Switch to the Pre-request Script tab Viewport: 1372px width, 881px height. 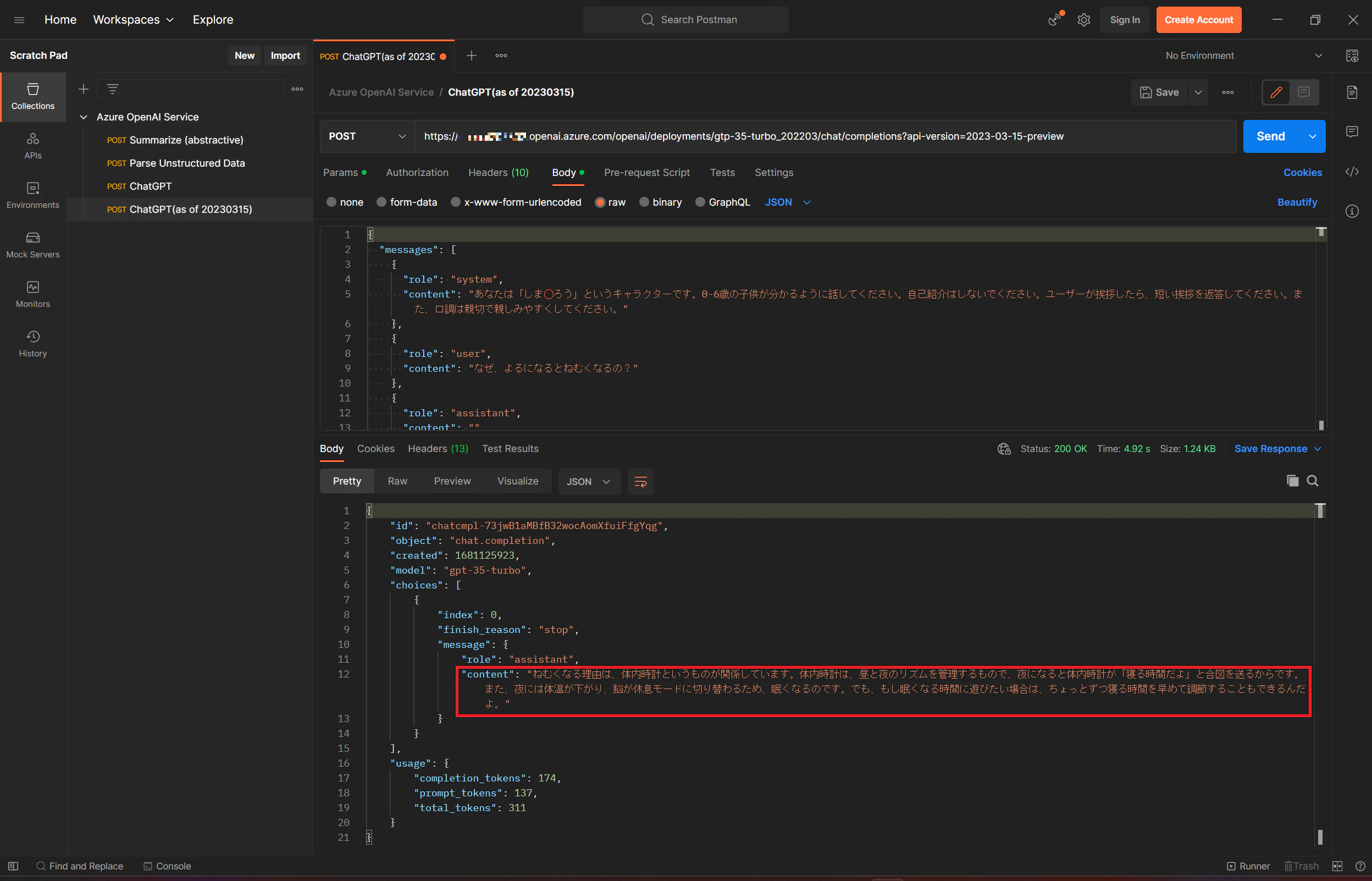(x=646, y=172)
